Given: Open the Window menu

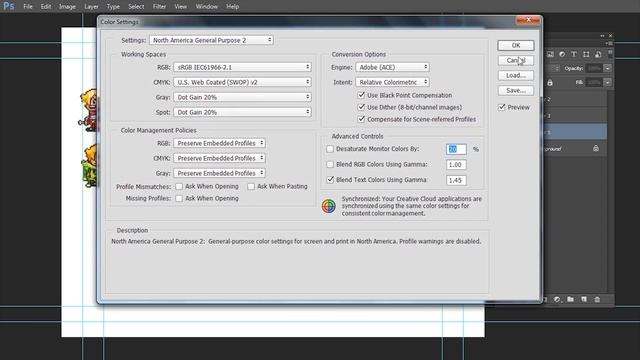Looking at the screenshot, I should [x=207, y=7].
